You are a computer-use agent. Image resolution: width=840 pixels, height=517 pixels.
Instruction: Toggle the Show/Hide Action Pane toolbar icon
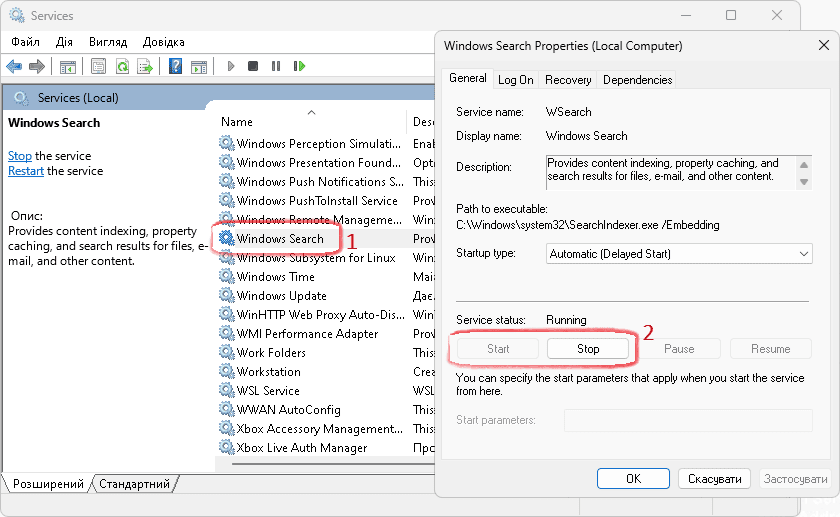(199, 66)
